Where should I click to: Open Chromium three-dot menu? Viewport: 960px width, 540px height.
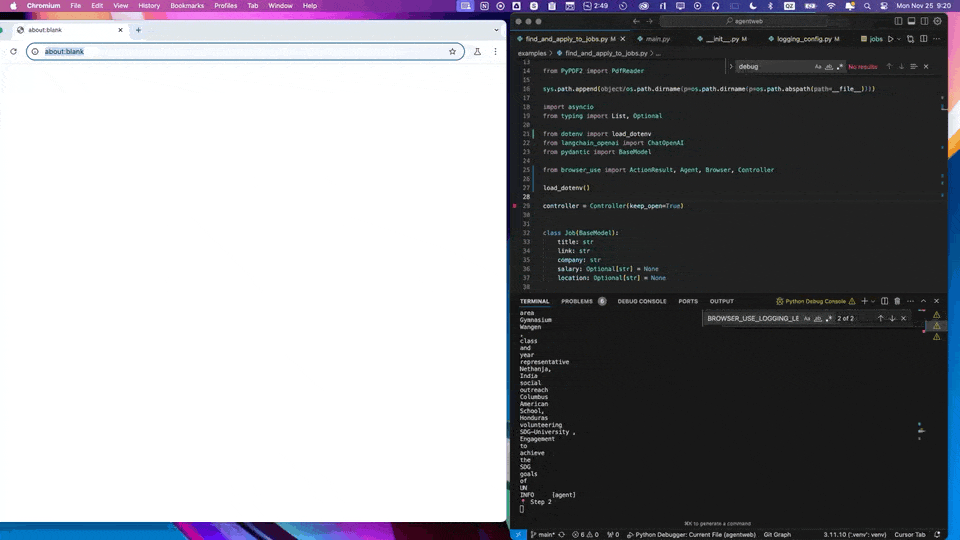[495, 51]
